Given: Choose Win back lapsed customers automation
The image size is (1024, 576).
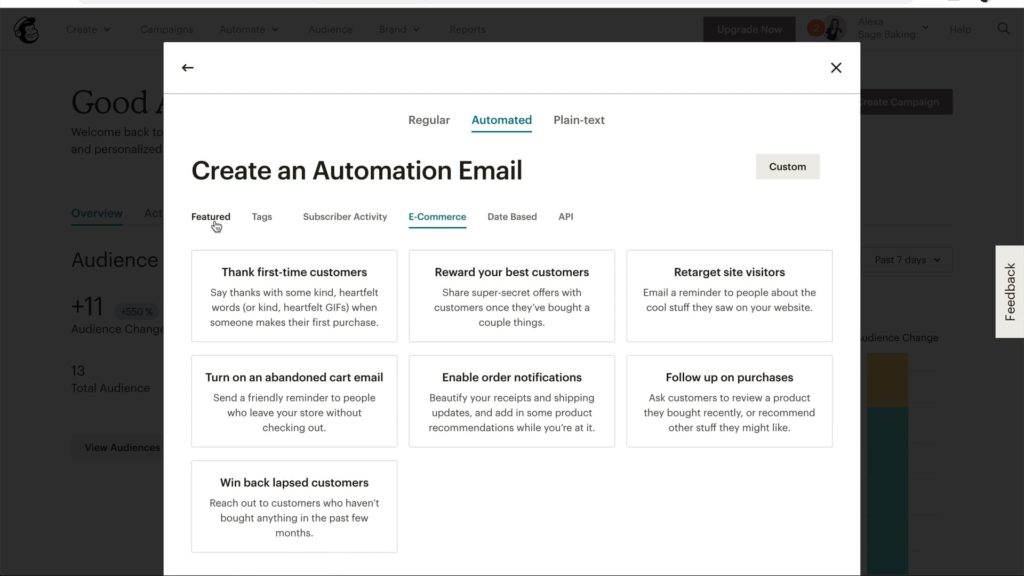Looking at the screenshot, I should tap(294, 506).
